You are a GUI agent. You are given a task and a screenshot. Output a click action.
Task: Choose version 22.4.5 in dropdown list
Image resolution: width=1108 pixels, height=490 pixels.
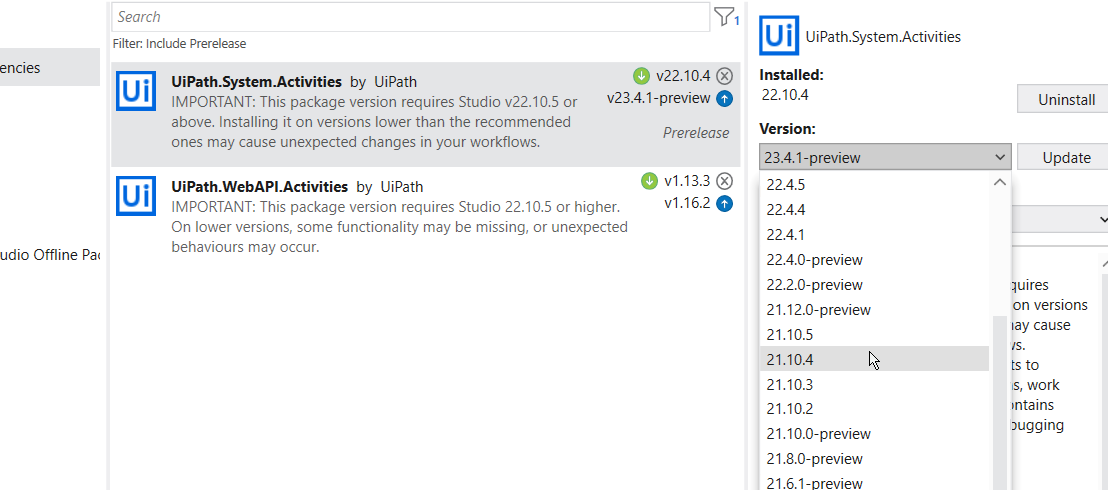point(874,185)
